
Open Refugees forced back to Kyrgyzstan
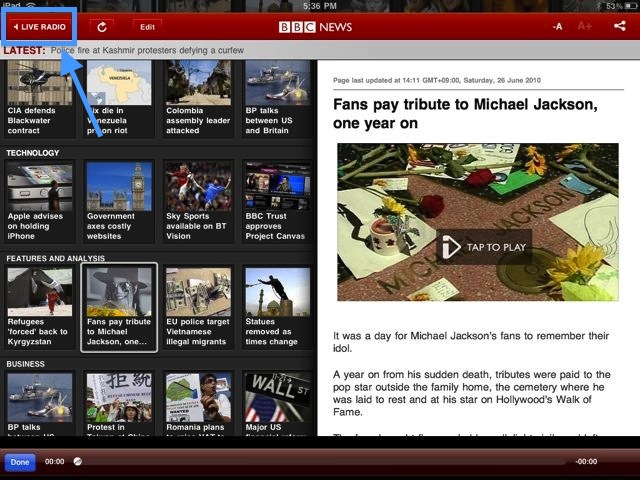[x=40, y=307]
